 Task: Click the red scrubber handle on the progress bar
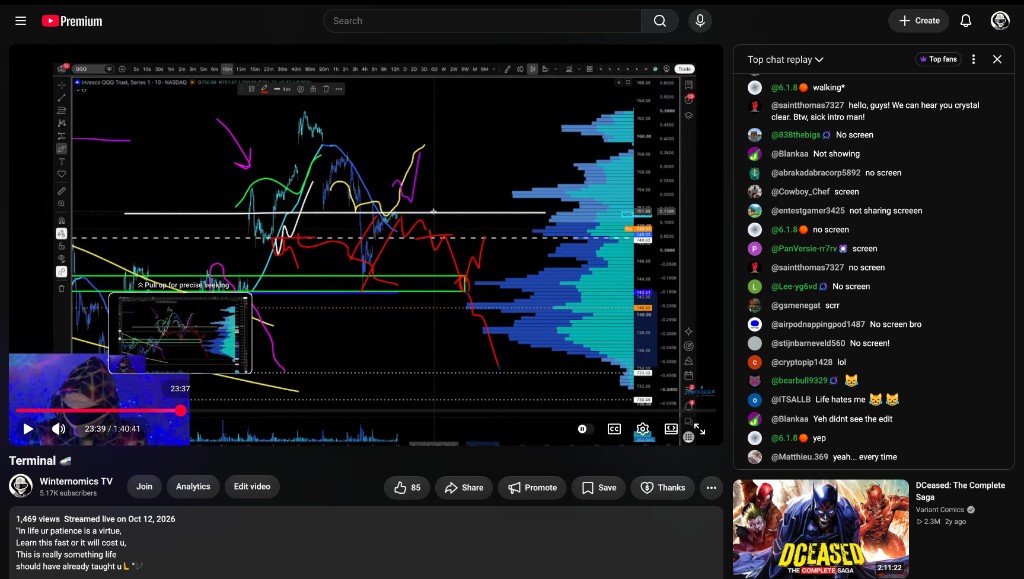pos(181,411)
